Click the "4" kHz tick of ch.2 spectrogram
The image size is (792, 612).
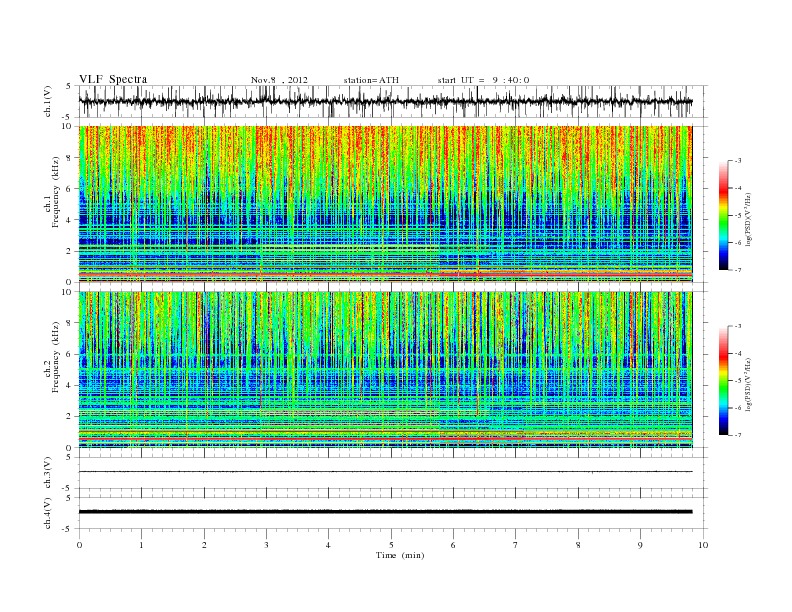click(69, 385)
